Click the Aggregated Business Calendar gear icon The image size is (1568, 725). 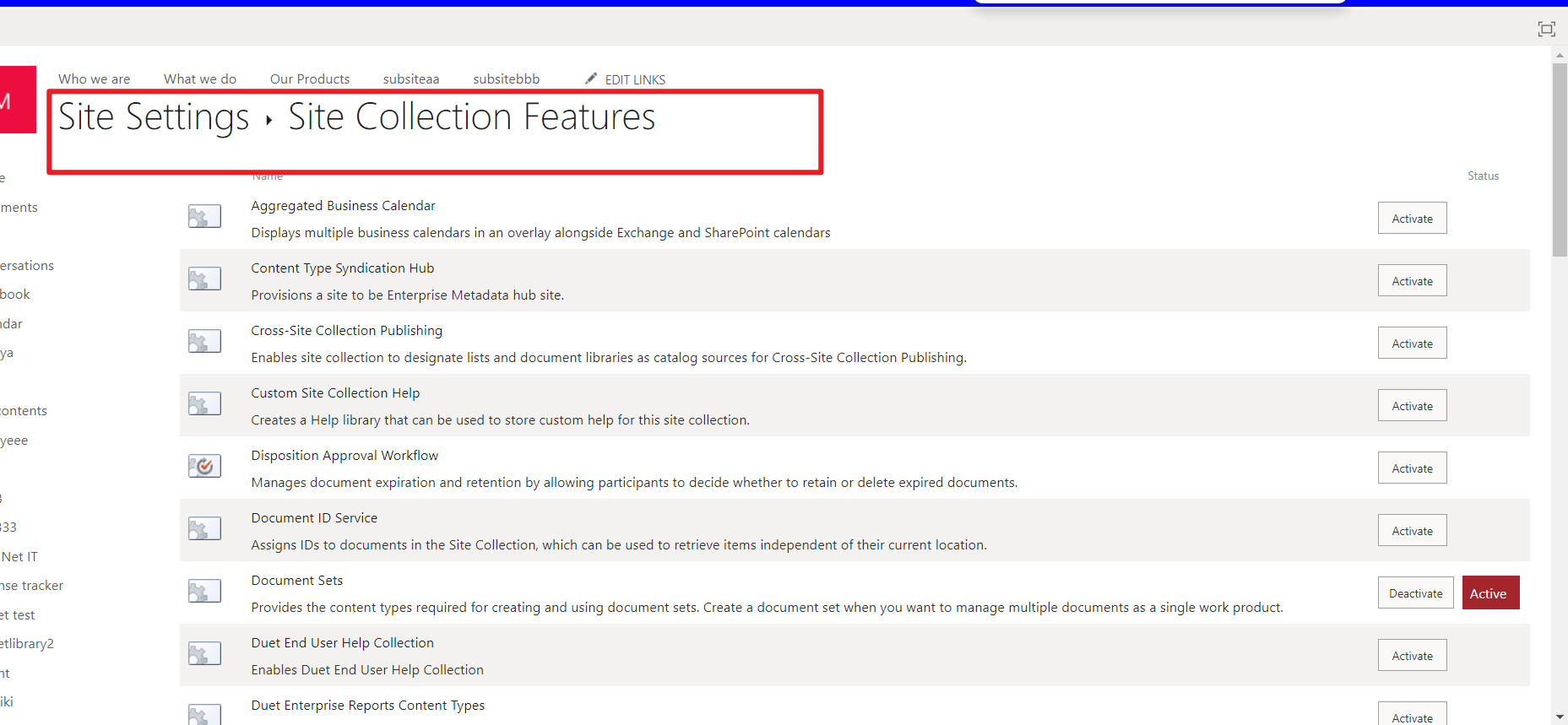click(203, 216)
